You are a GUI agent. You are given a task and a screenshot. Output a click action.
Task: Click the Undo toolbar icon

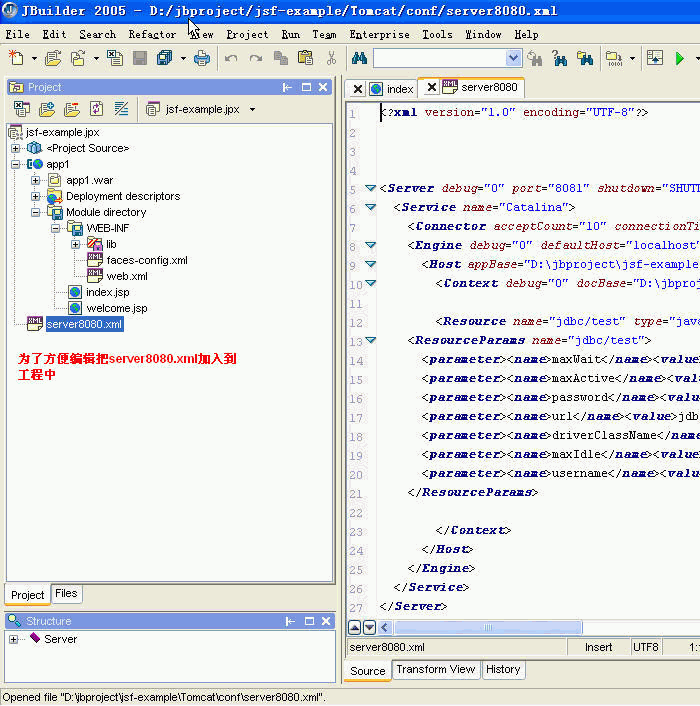tap(231, 58)
